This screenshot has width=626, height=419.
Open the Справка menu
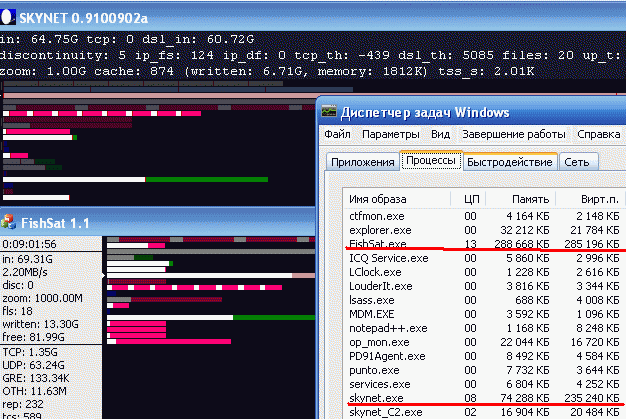point(598,134)
